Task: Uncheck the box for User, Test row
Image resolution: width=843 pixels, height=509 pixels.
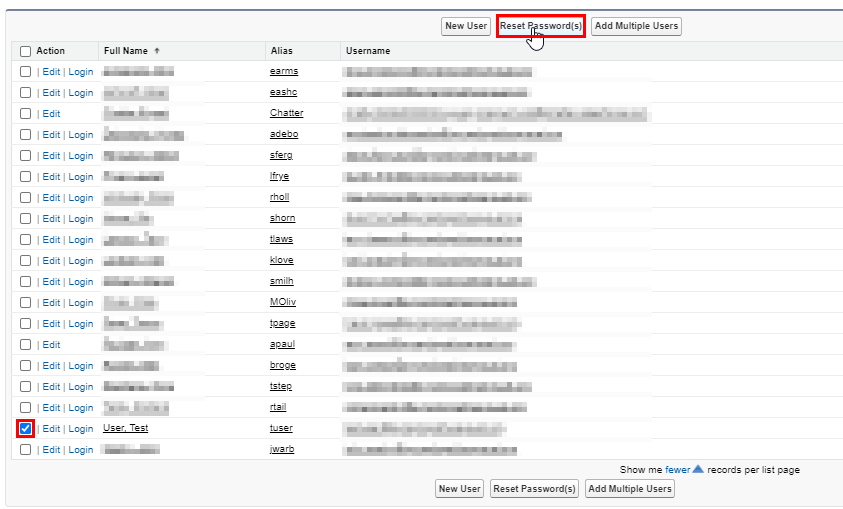Action: (x=25, y=428)
